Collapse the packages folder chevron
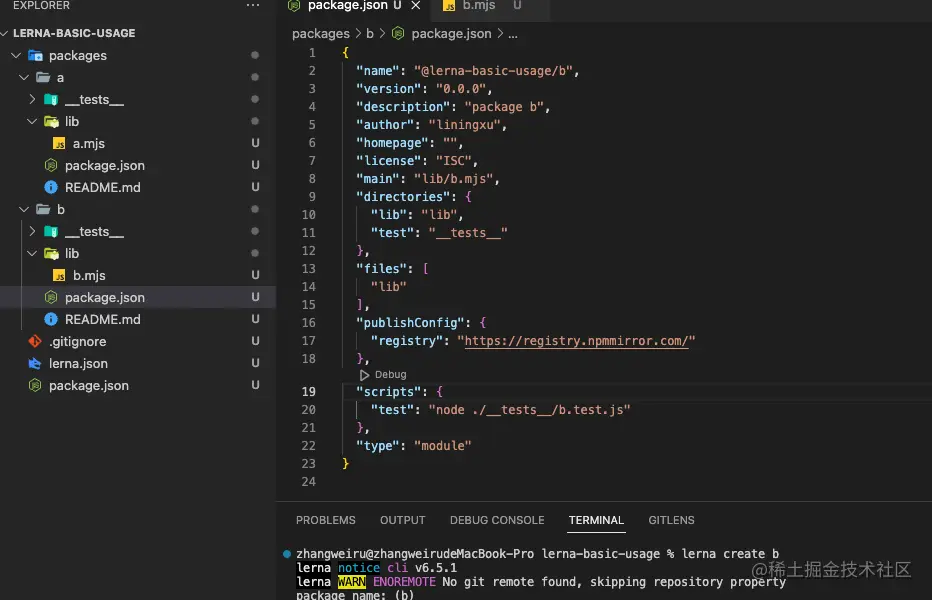The width and height of the screenshot is (932, 600). [16, 55]
